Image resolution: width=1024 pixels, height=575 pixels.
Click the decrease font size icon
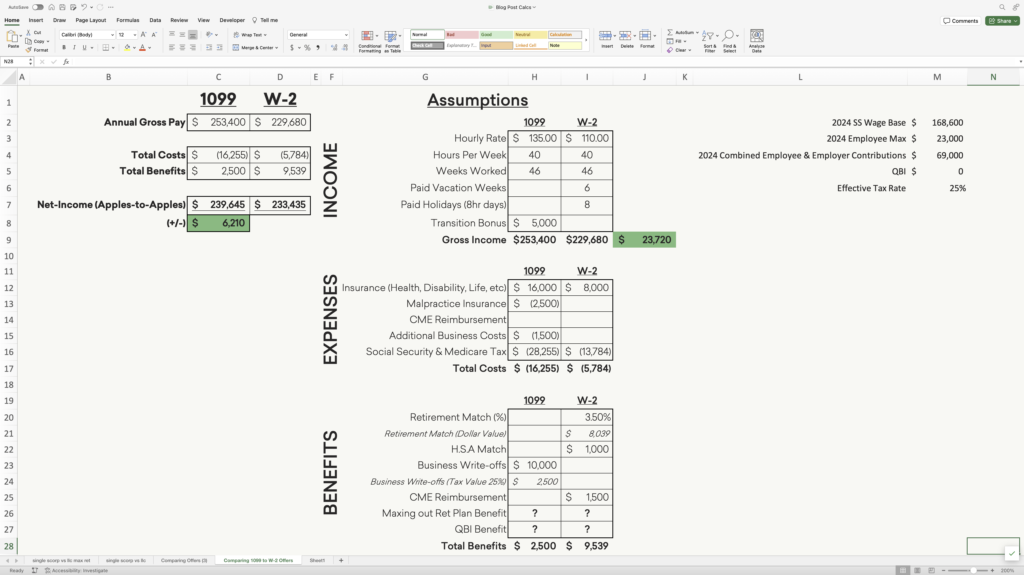tap(154, 35)
